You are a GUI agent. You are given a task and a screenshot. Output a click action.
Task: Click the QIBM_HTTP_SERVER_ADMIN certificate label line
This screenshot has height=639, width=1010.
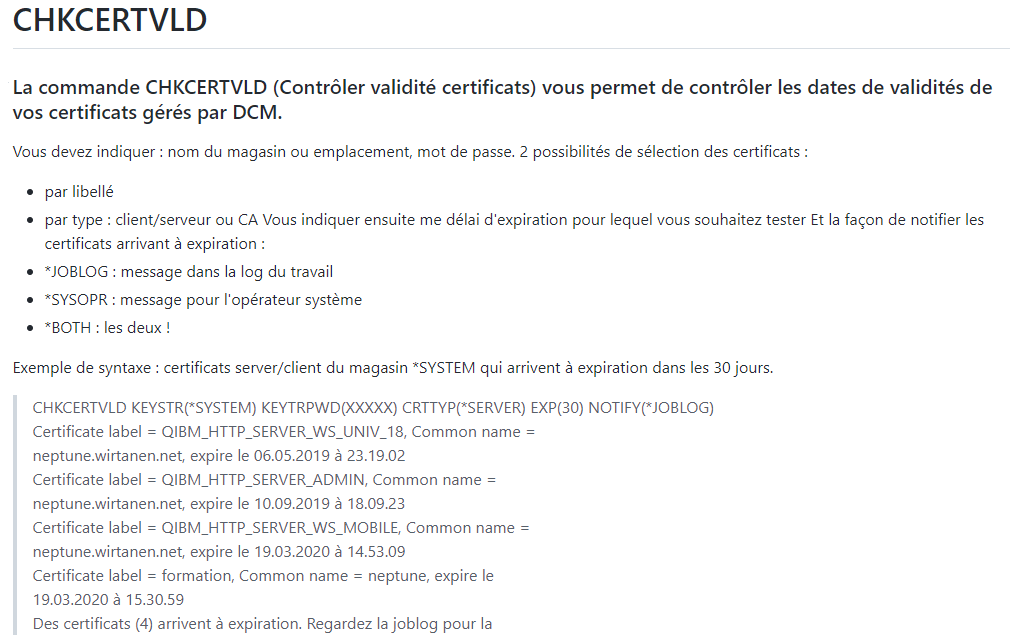pos(264,480)
